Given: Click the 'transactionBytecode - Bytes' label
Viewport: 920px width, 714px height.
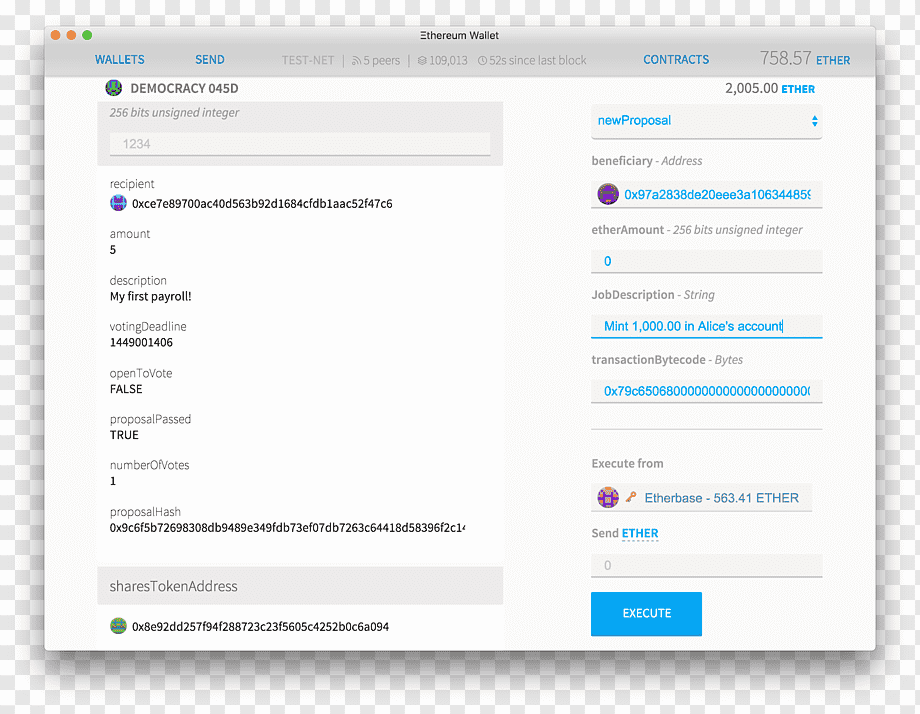Looking at the screenshot, I should coord(667,360).
